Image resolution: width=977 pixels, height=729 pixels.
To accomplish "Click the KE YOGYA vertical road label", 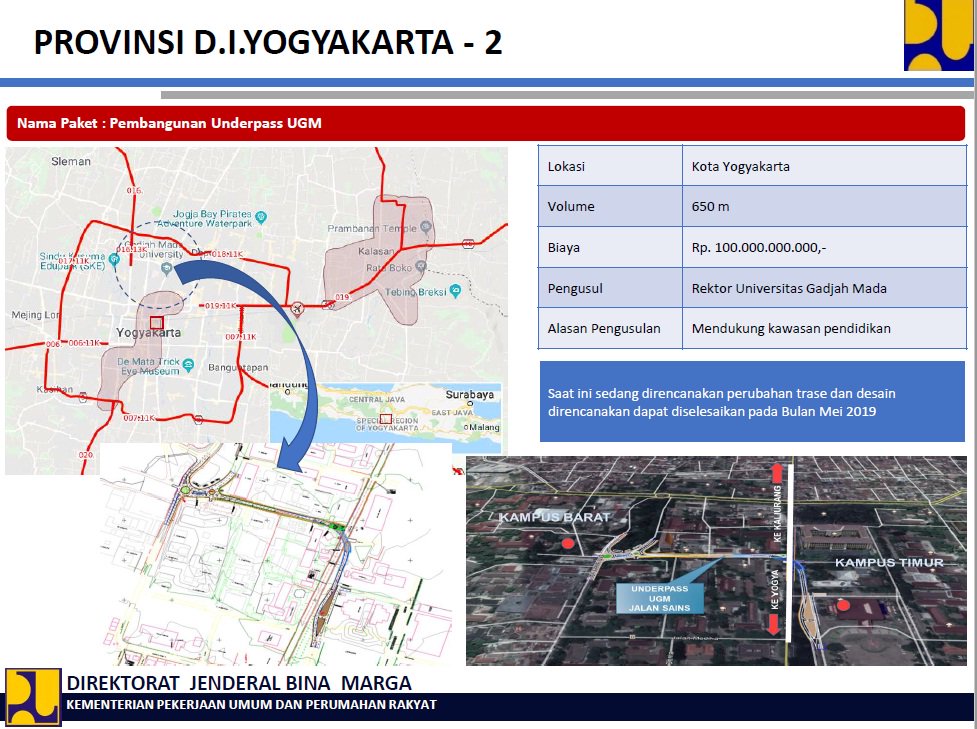I will click(775, 589).
